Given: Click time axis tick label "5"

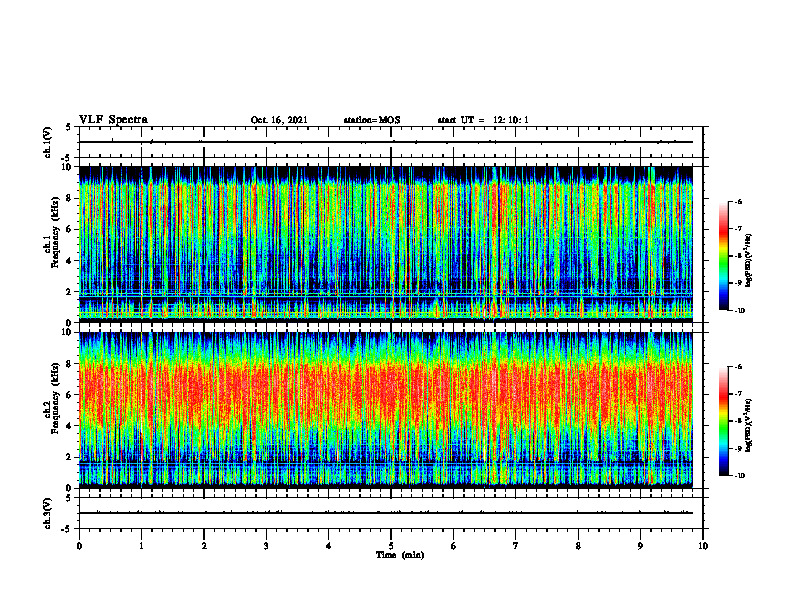Looking at the screenshot, I should [391, 546].
